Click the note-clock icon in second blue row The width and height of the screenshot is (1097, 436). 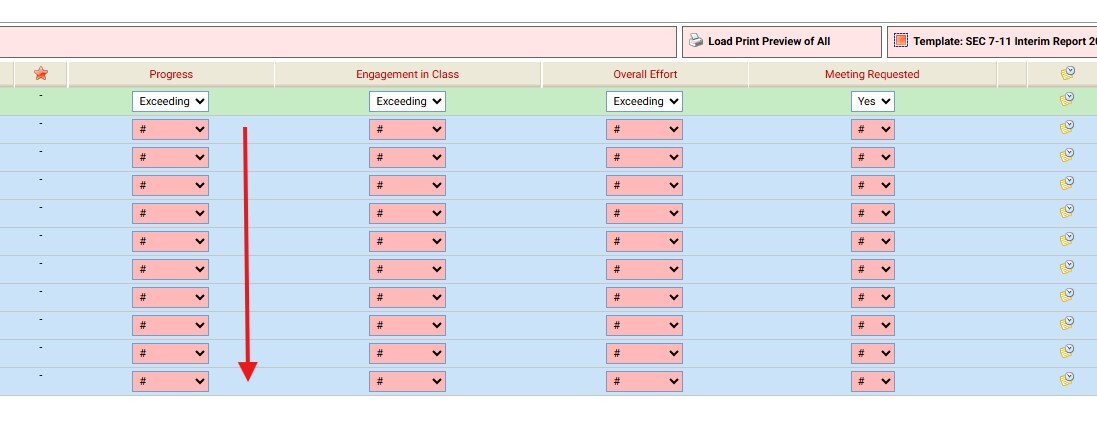[1067, 155]
